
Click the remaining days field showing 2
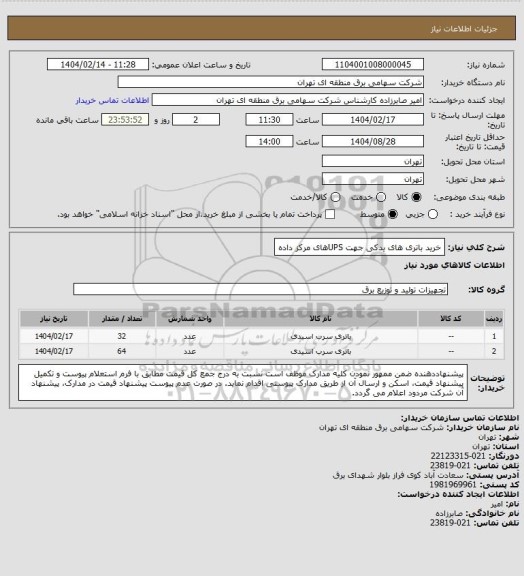[196, 120]
